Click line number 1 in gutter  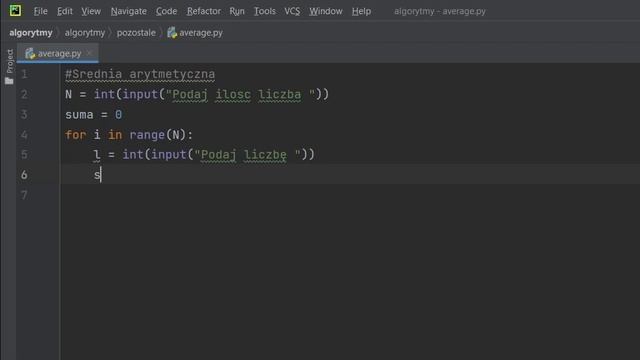click(x=24, y=74)
